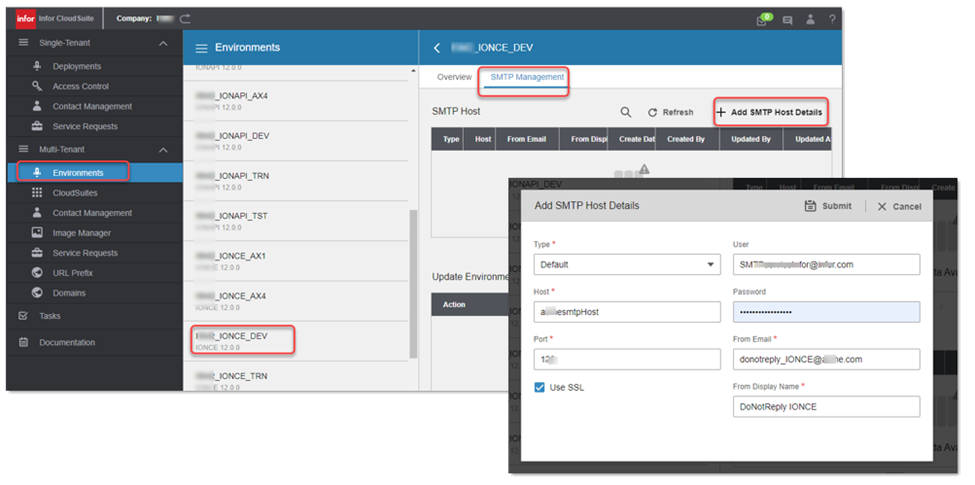Select the IONAPI_TST environment row
This screenshot has width=975, height=485.
(x=296, y=221)
